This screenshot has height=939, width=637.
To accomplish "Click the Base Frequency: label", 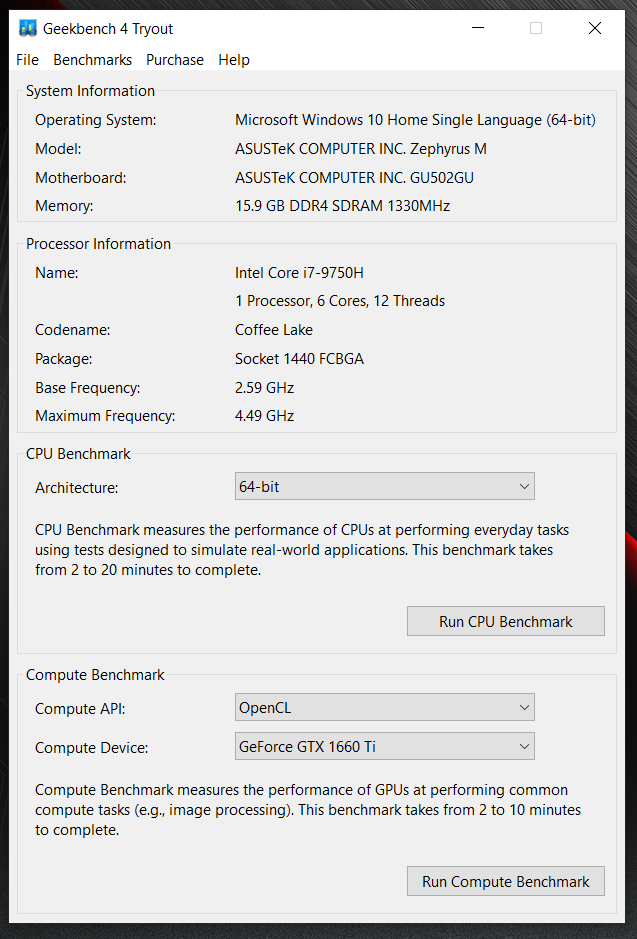I will 87,388.
